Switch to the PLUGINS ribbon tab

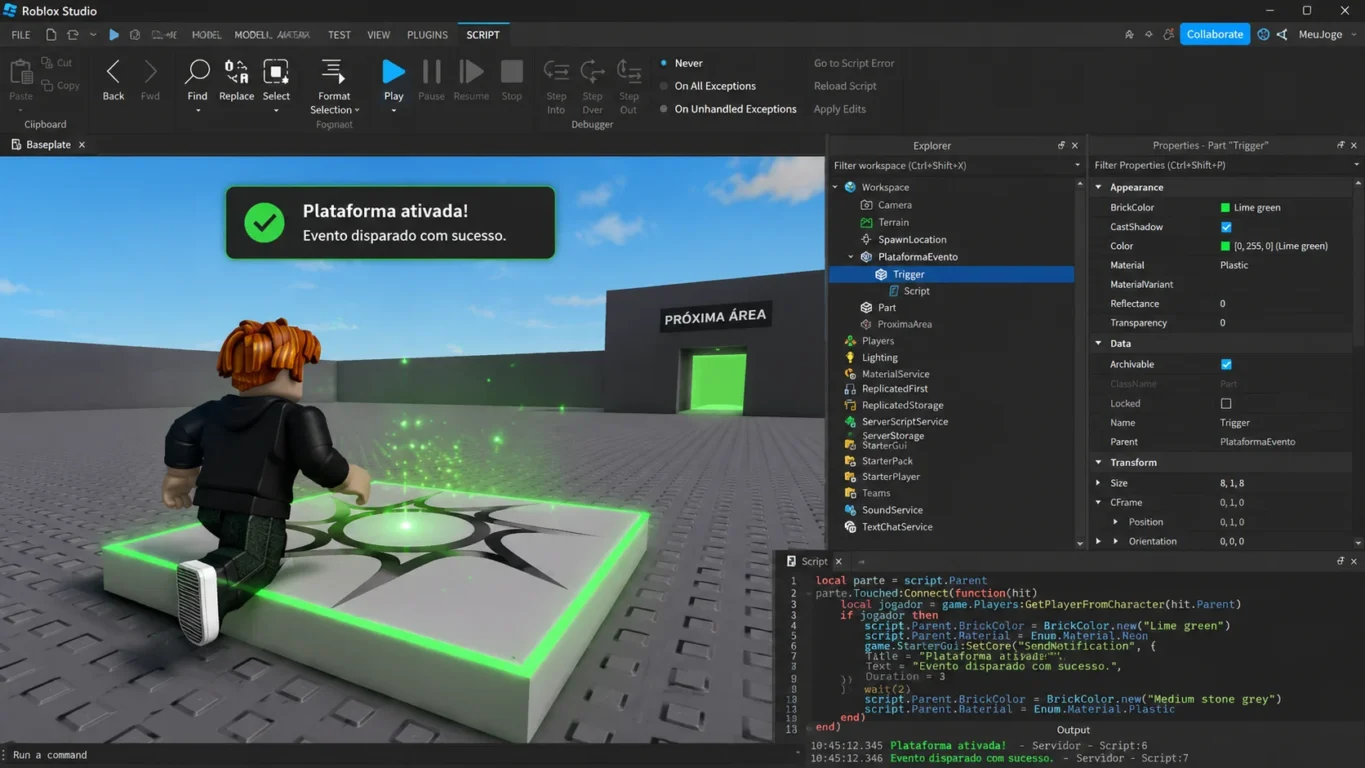coord(427,35)
